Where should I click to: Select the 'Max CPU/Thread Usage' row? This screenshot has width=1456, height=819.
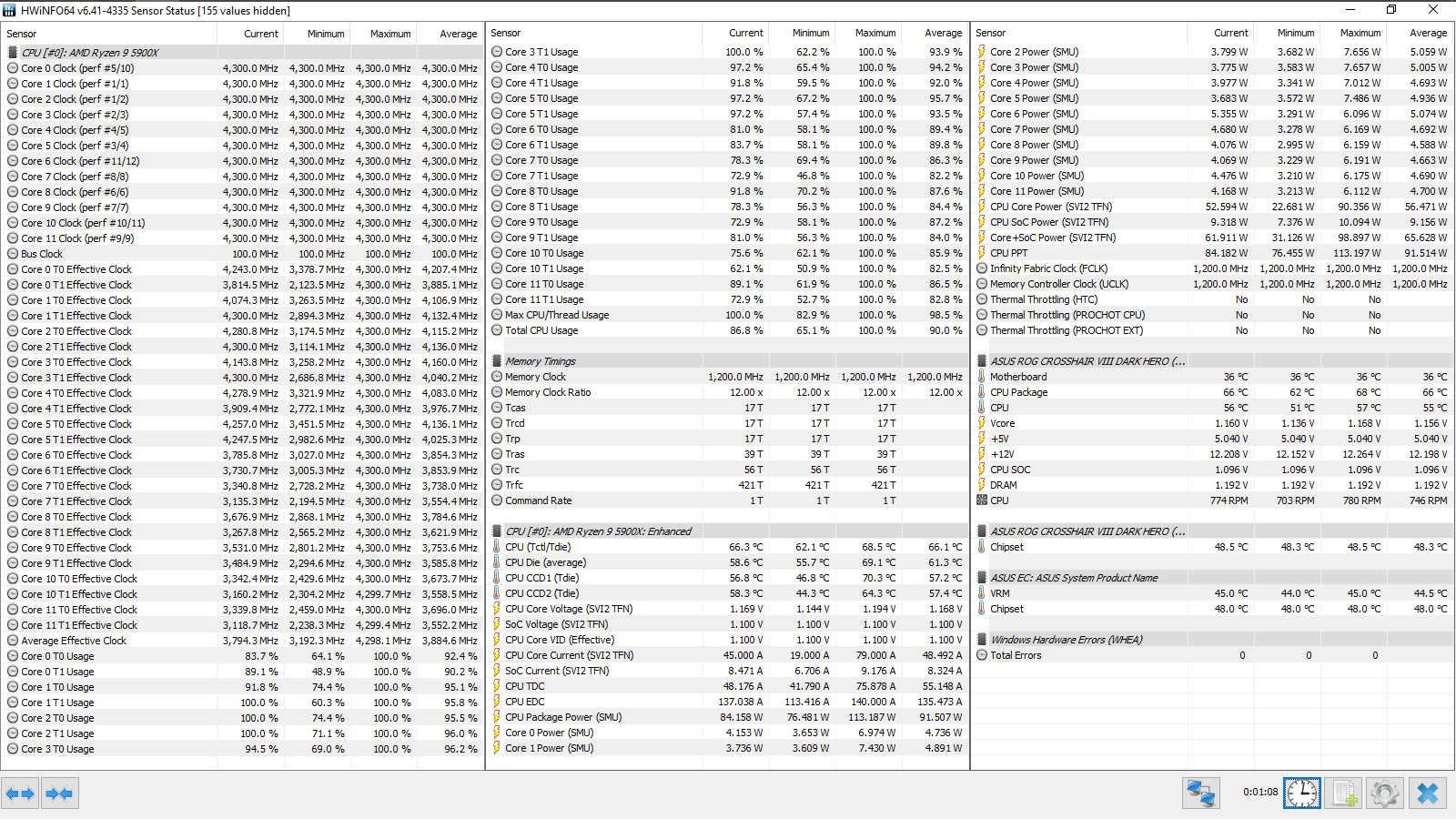coord(727,315)
